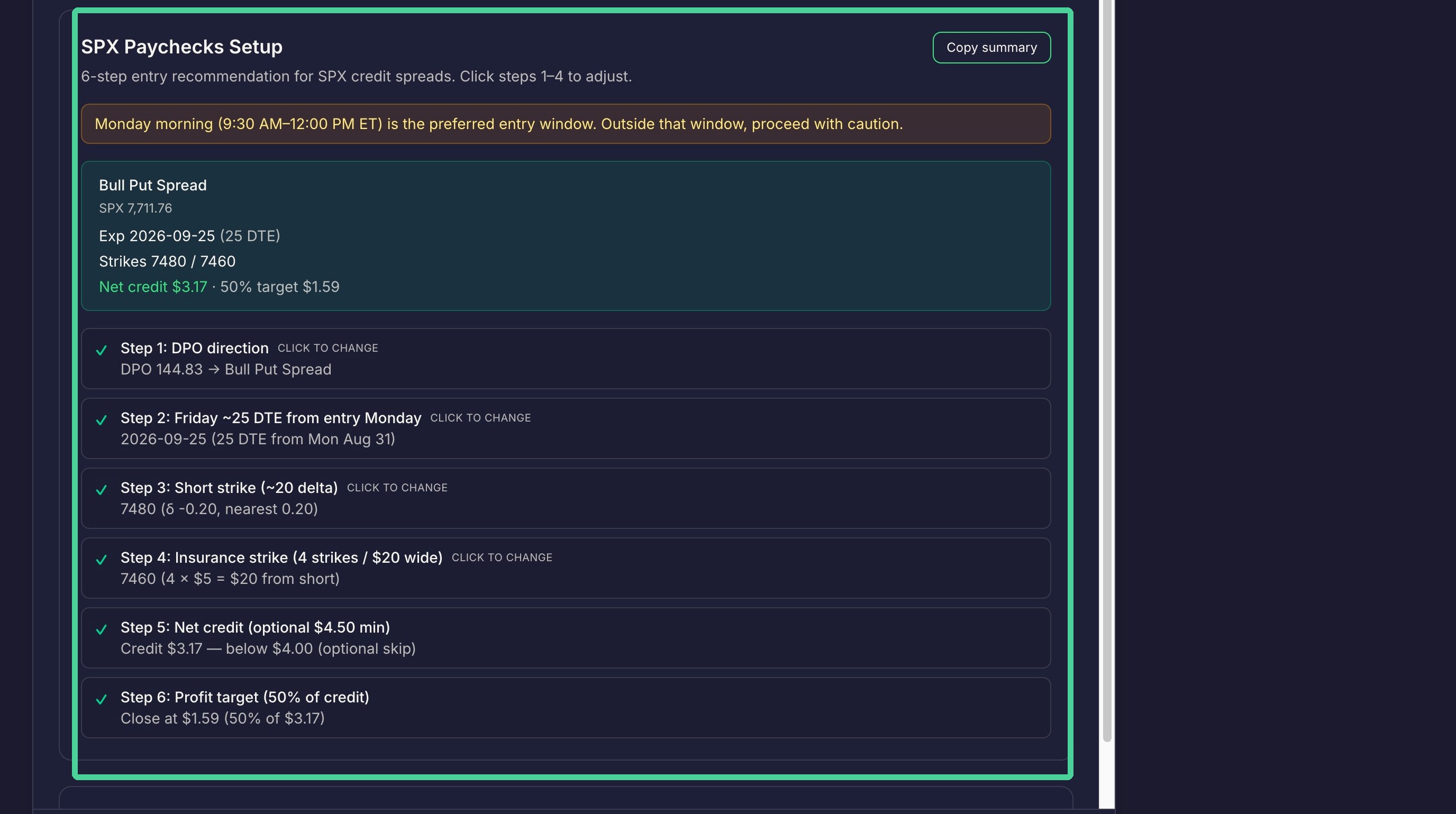The height and width of the screenshot is (814, 1456).
Task: Select the Step 5: Net credit row
Action: [x=566, y=638]
